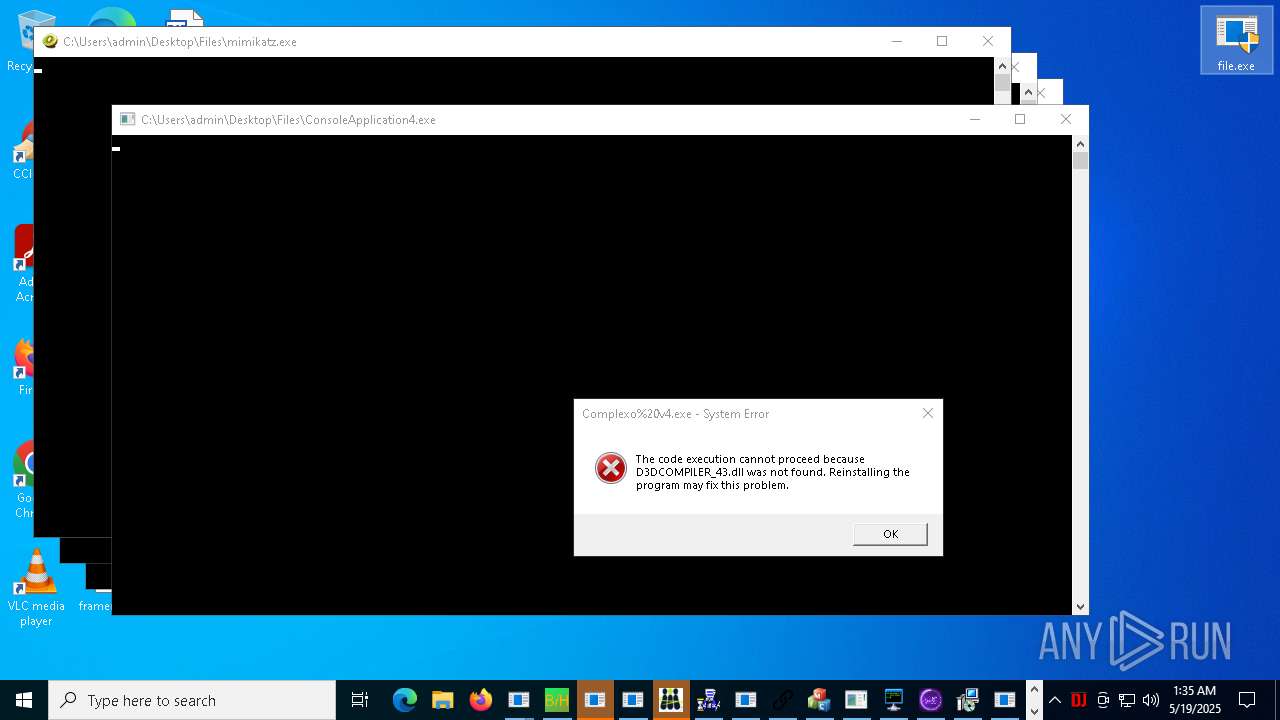Viewport: 1280px width, 720px height.
Task: Open the Windows Start menu
Action: (x=24, y=700)
